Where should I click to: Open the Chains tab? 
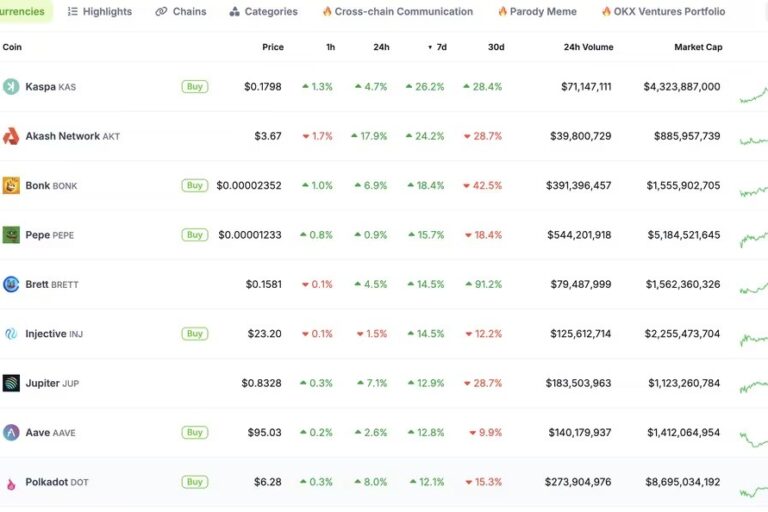click(x=181, y=11)
